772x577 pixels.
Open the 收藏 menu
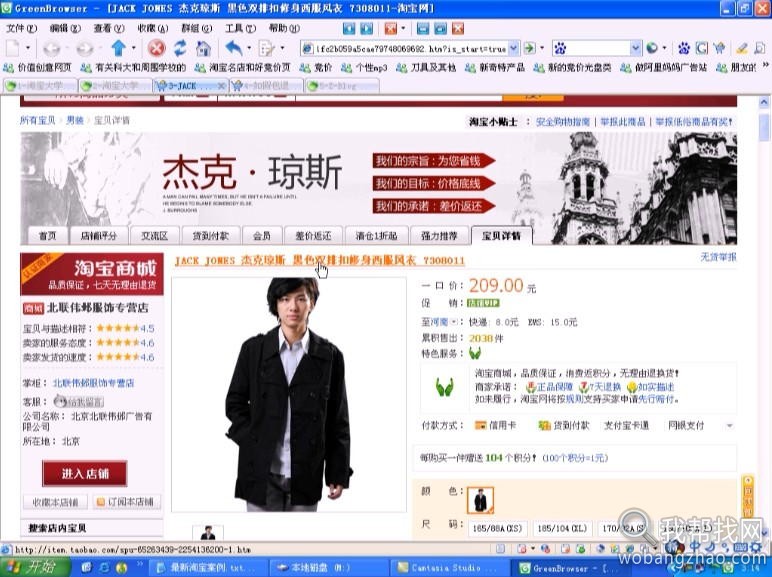[x=153, y=28]
